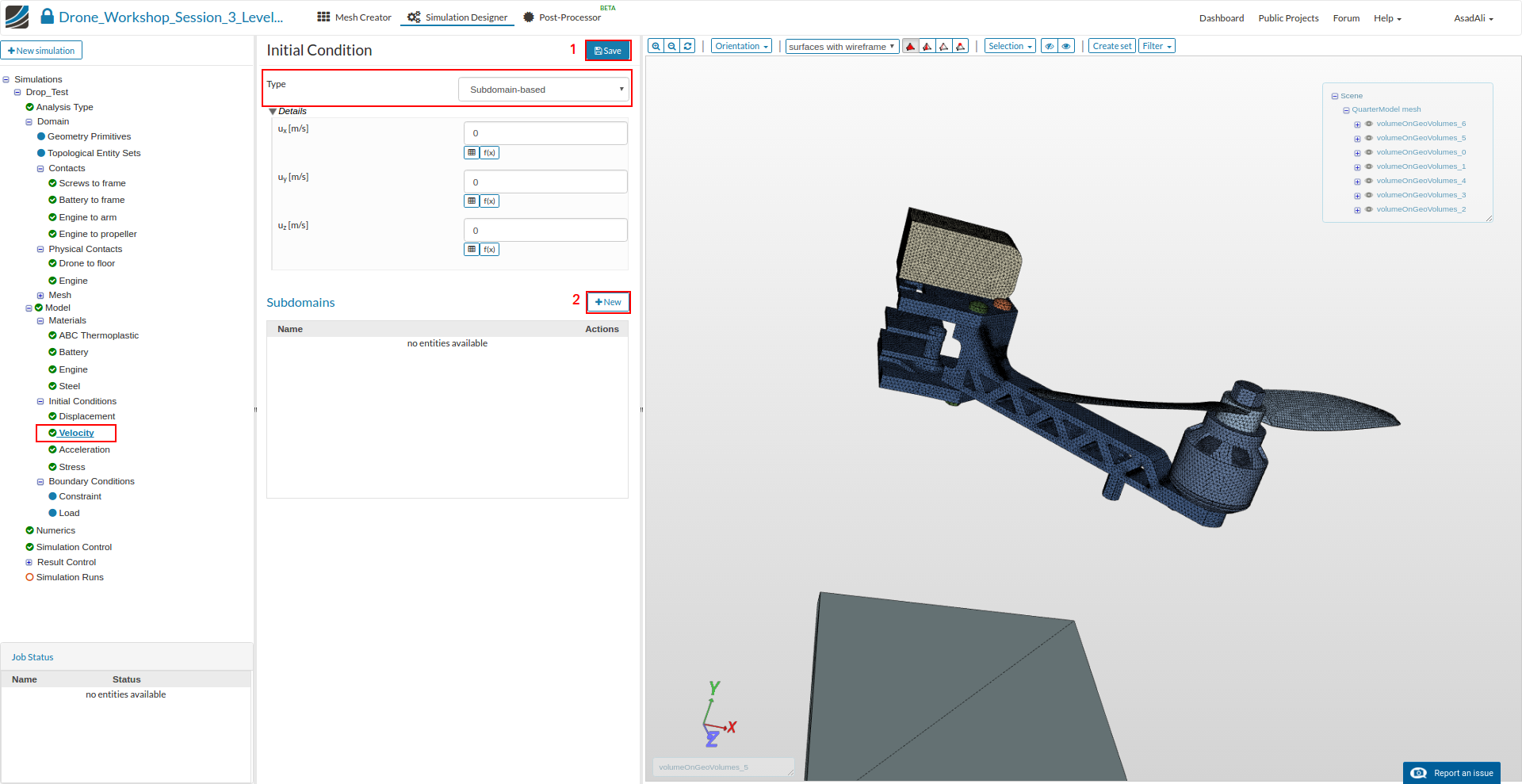Toggle visibility of volumeOnGeoVolumes_1

pos(1369,166)
